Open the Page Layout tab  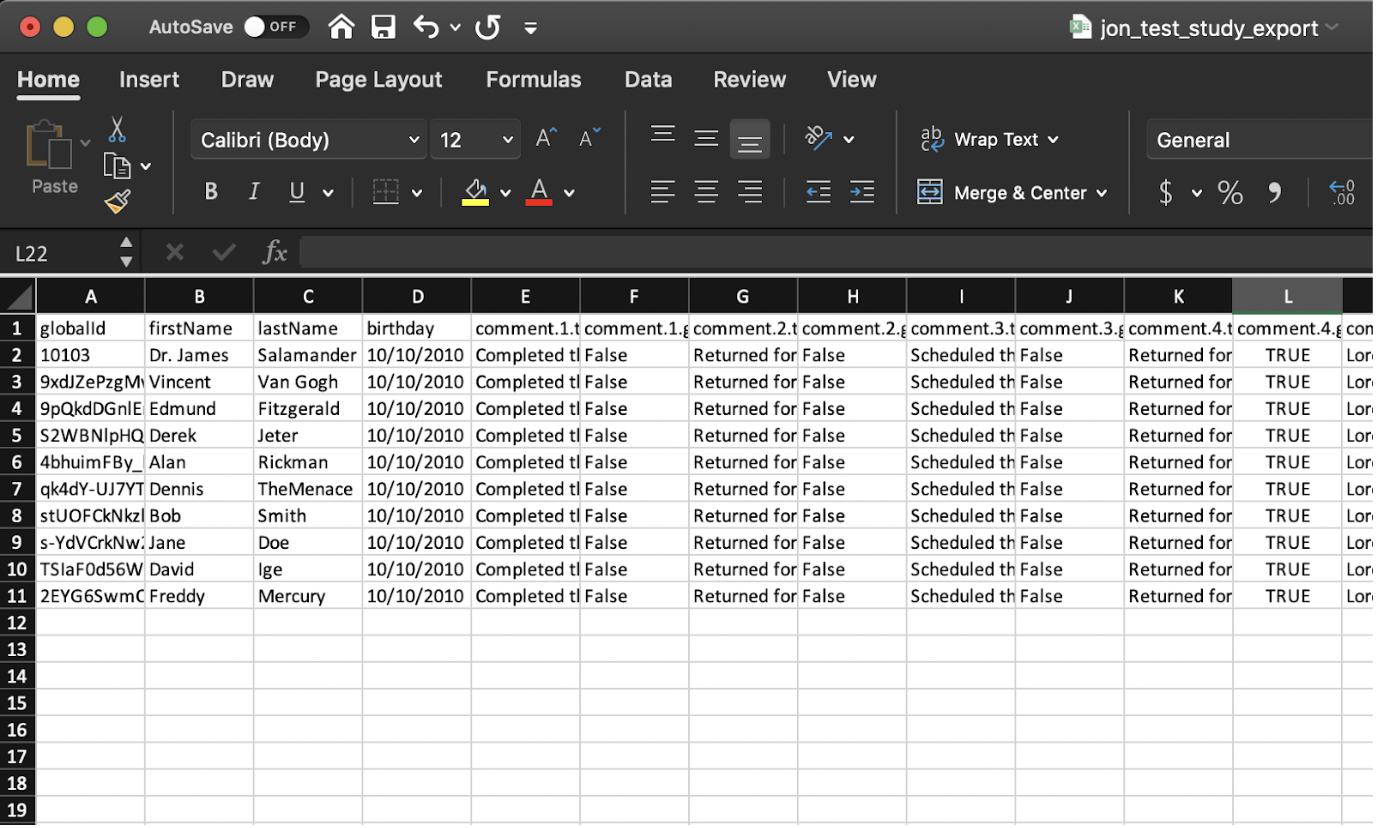point(378,80)
